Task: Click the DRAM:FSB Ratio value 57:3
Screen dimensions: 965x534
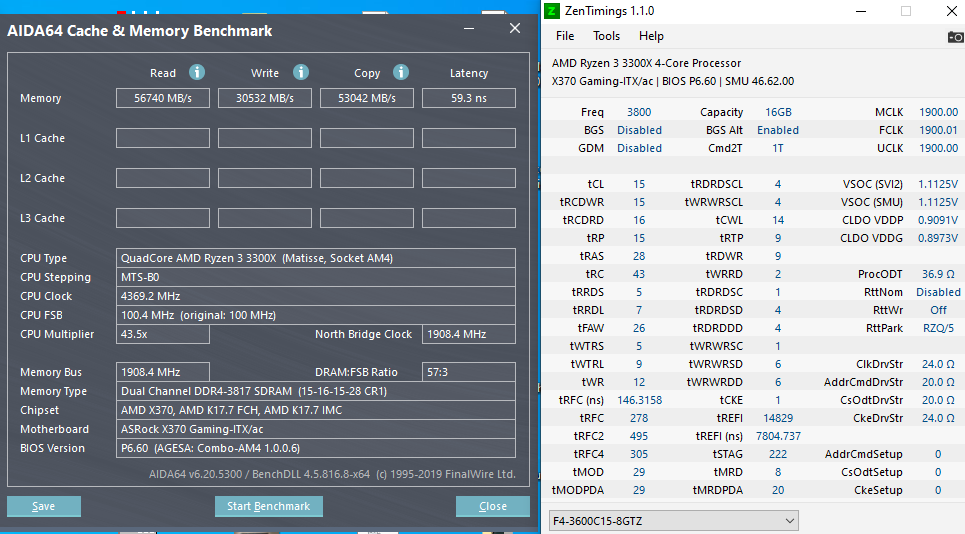Action: [469, 372]
